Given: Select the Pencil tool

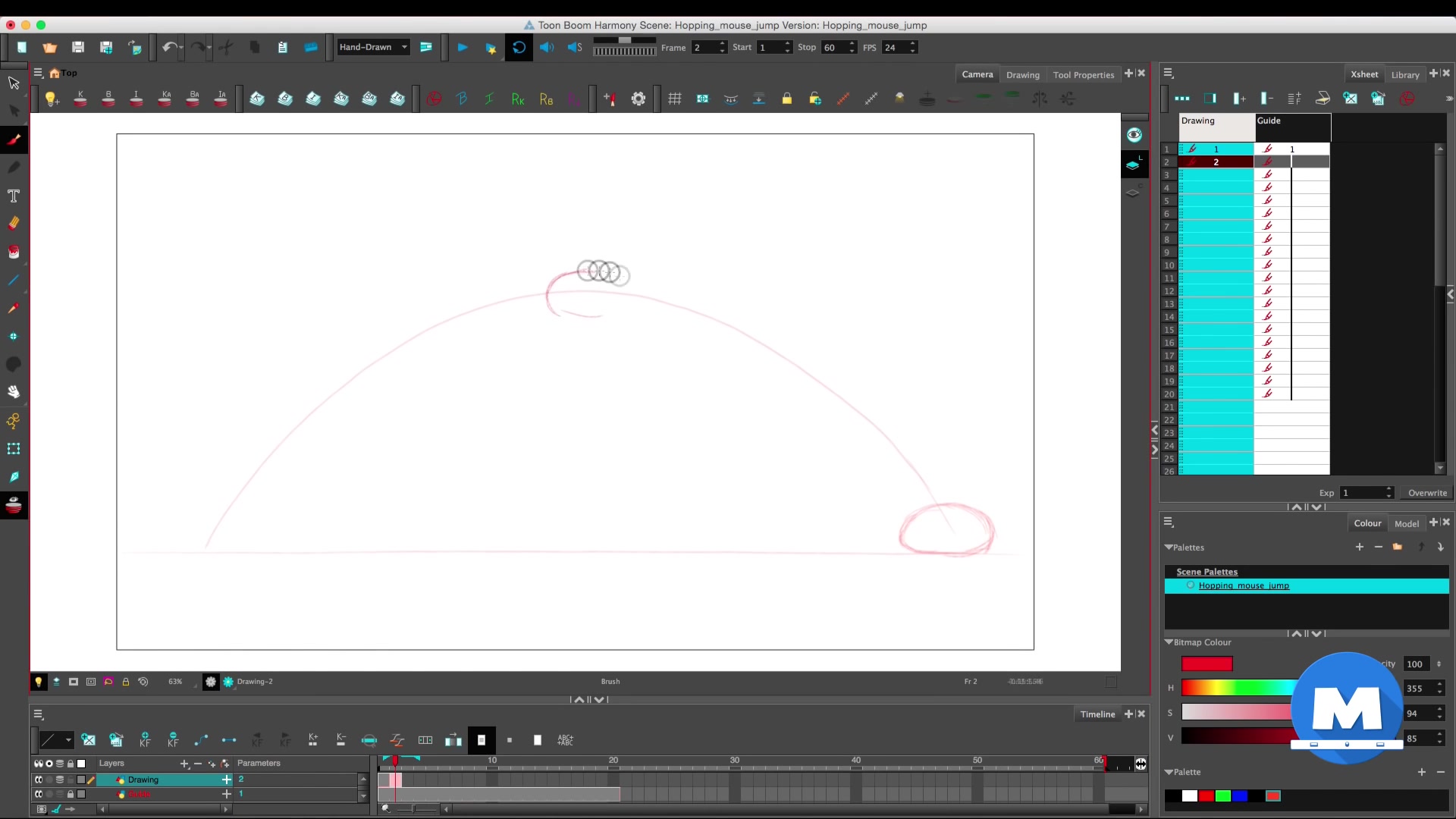Looking at the screenshot, I should (14, 168).
